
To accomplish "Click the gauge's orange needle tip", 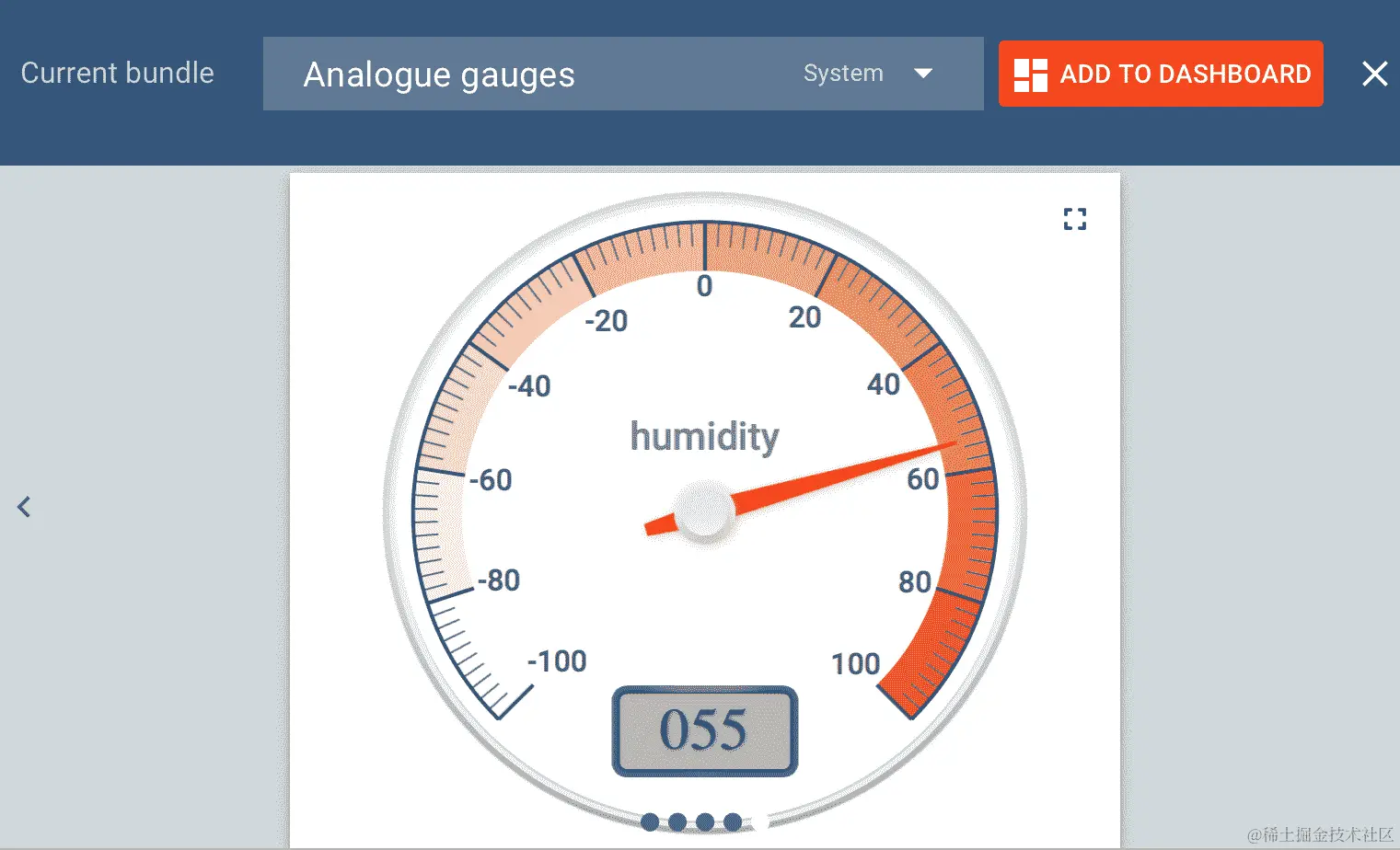I will (x=948, y=446).
